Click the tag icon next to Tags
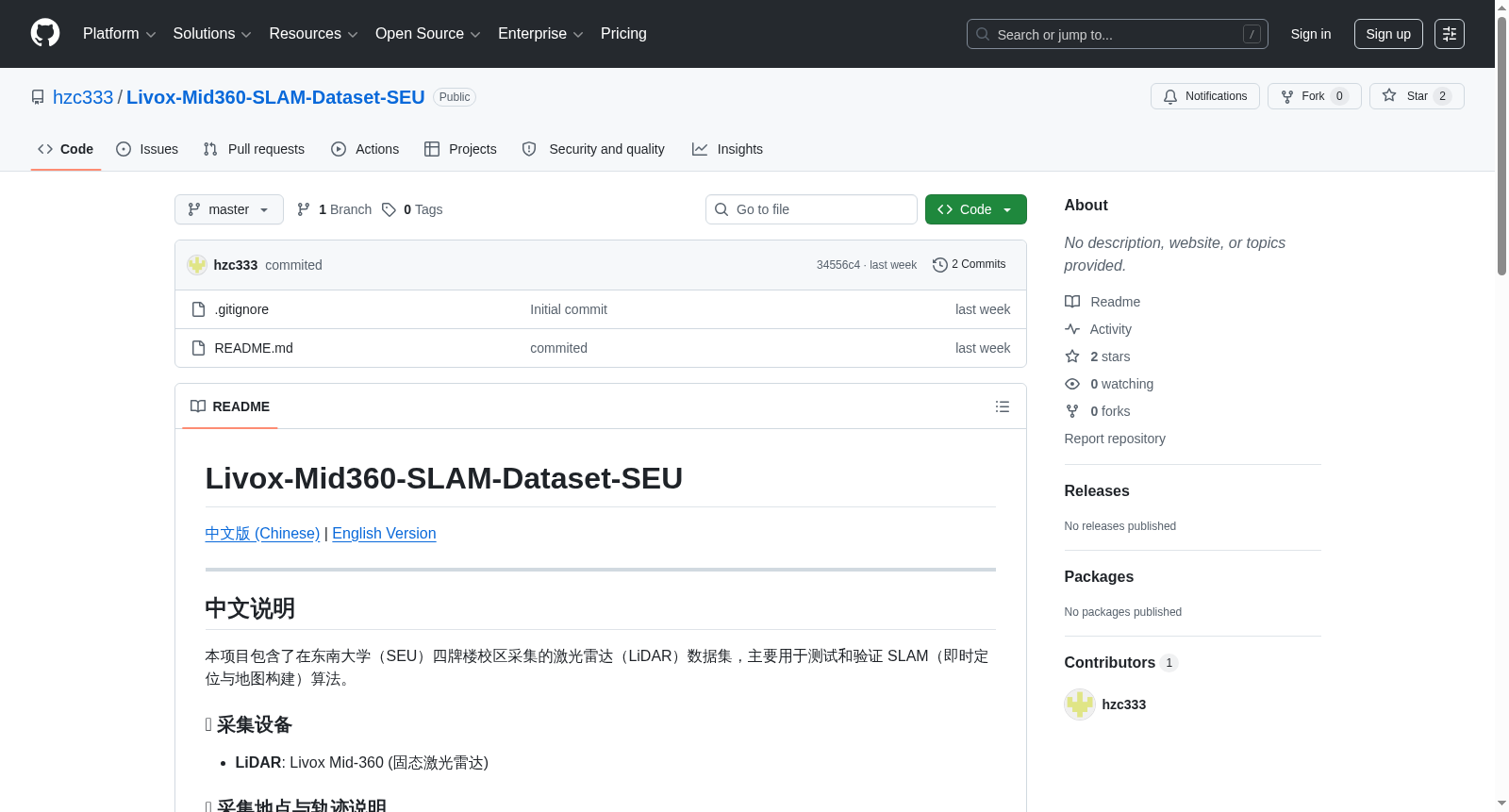The image size is (1509, 812). coord(389,209)
